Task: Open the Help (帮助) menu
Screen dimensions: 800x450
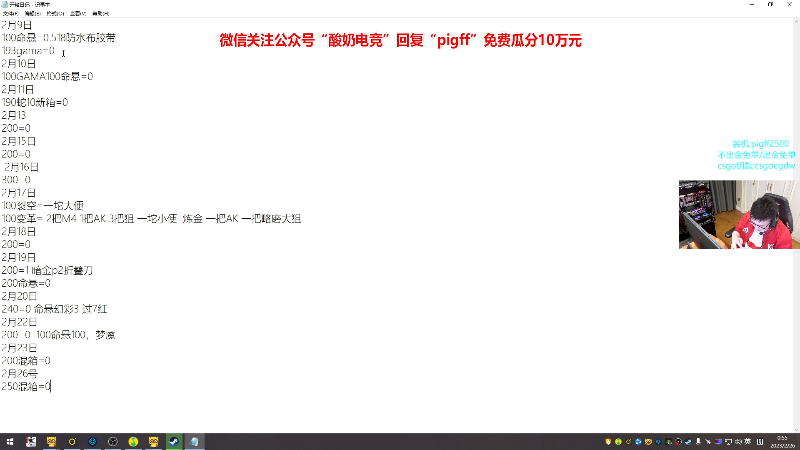Action: click(x=101, y=13)
